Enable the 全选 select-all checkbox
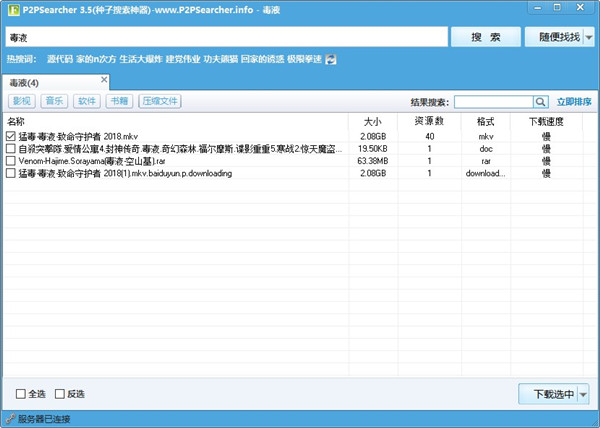Viewport: 600px width, 428px height. [21, 394]
